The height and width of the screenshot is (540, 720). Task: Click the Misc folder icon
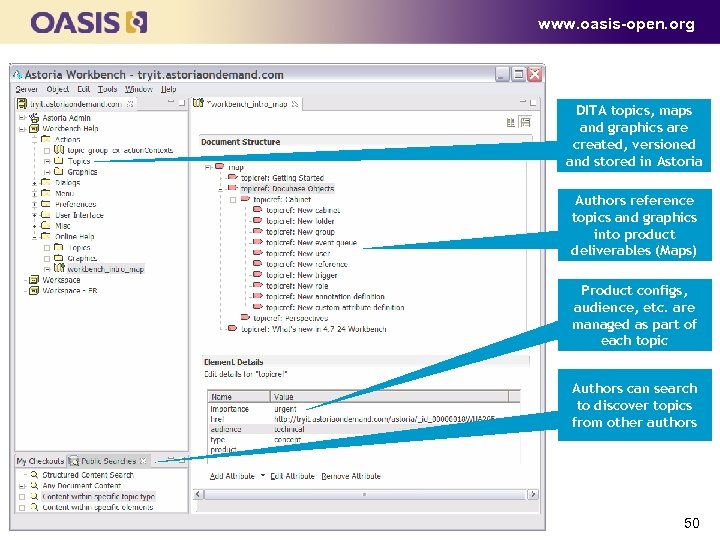(46, 225)
